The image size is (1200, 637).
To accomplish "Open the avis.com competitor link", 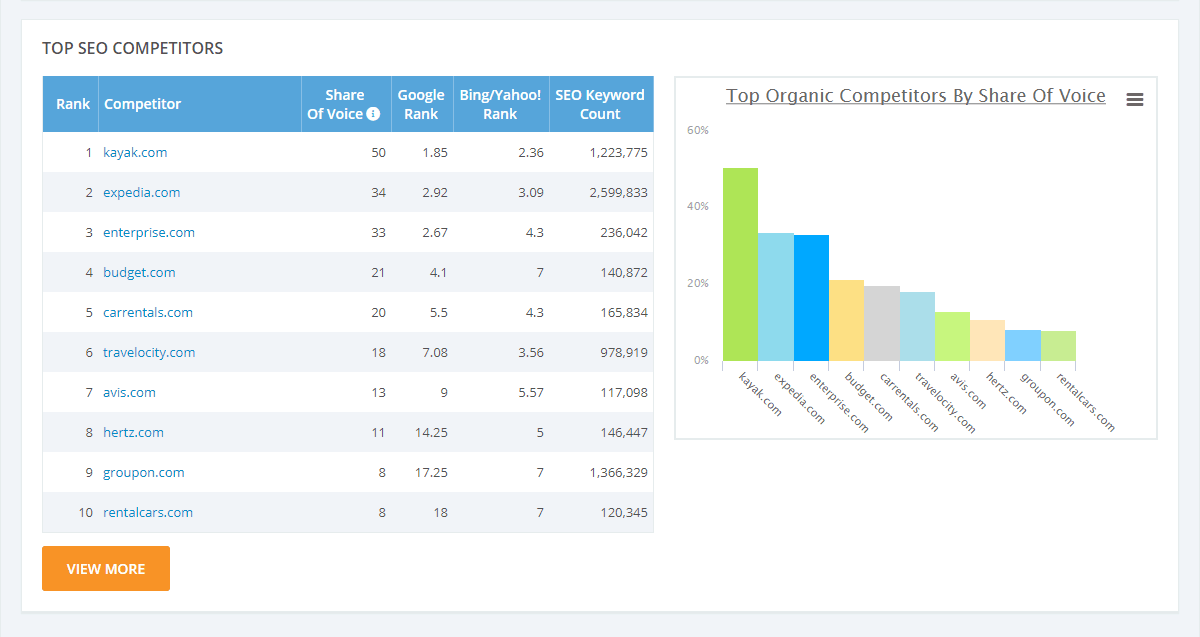I will (x=129, y=393).
